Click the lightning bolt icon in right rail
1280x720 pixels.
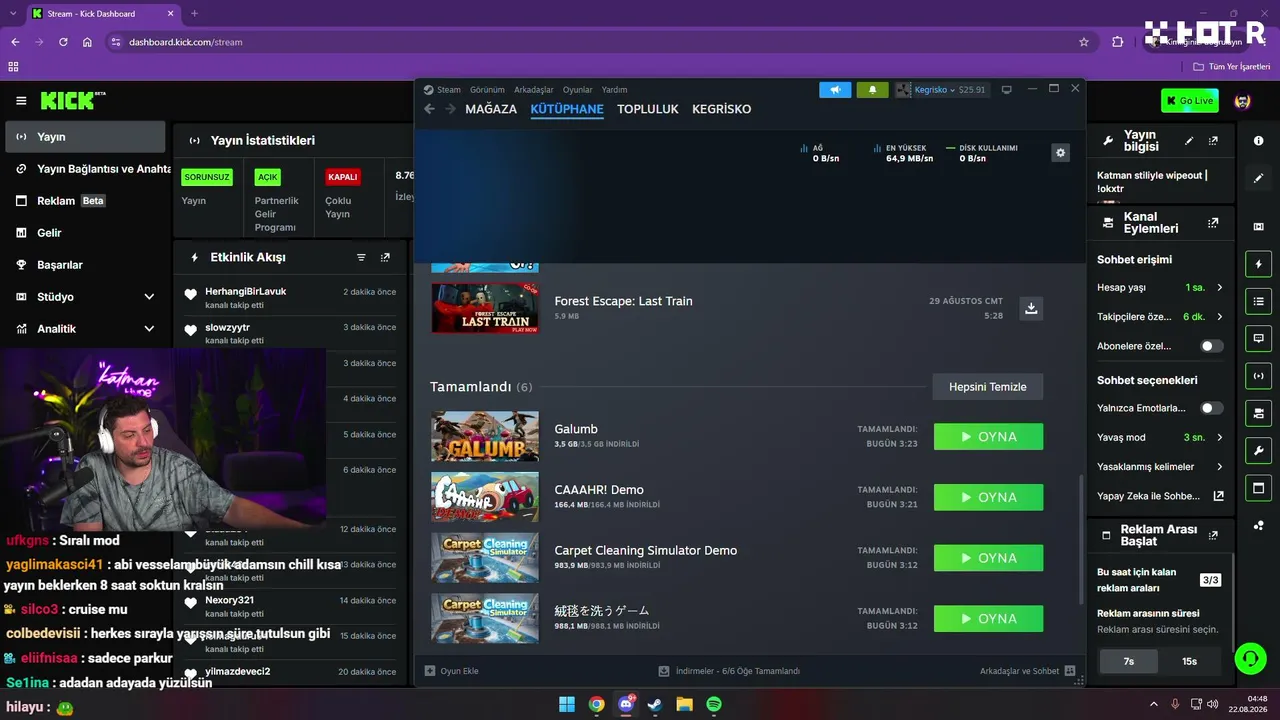tap(1258, 264)
